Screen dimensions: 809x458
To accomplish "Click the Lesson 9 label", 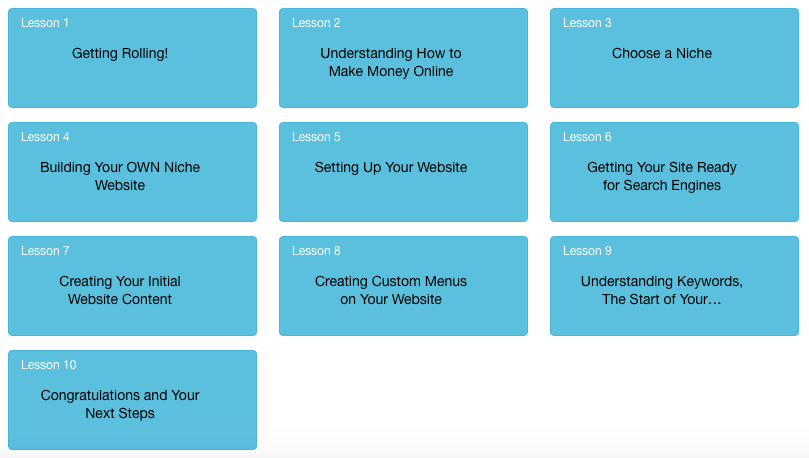I will [x=587, y=251].
